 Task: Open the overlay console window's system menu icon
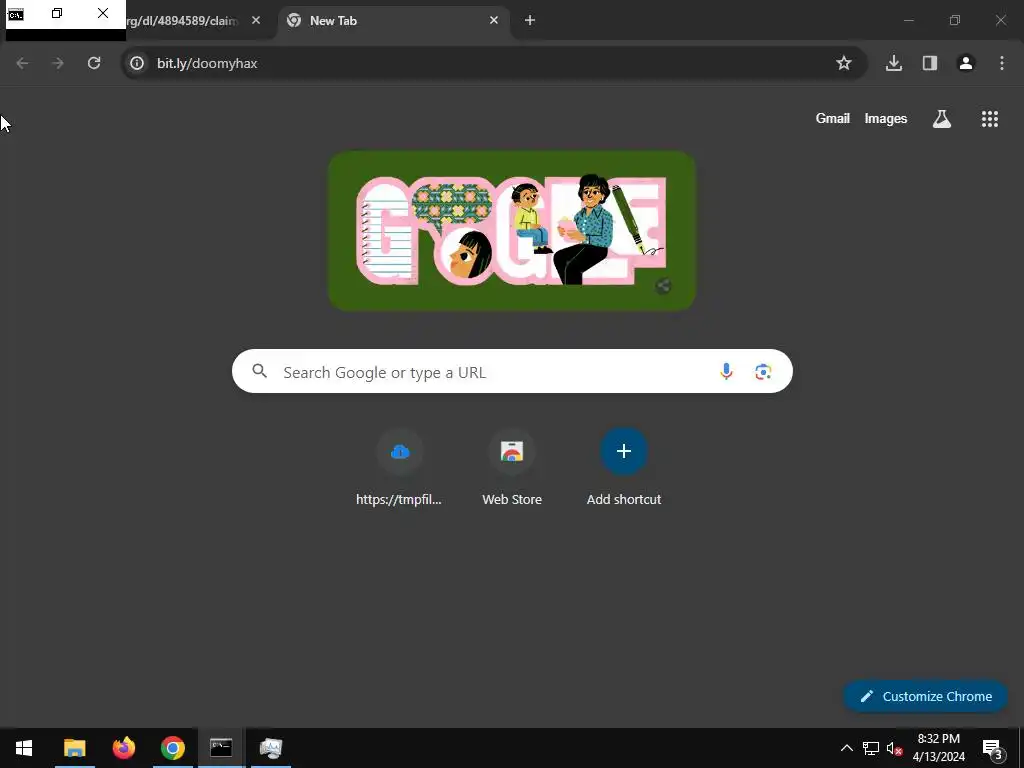(16, 14)
